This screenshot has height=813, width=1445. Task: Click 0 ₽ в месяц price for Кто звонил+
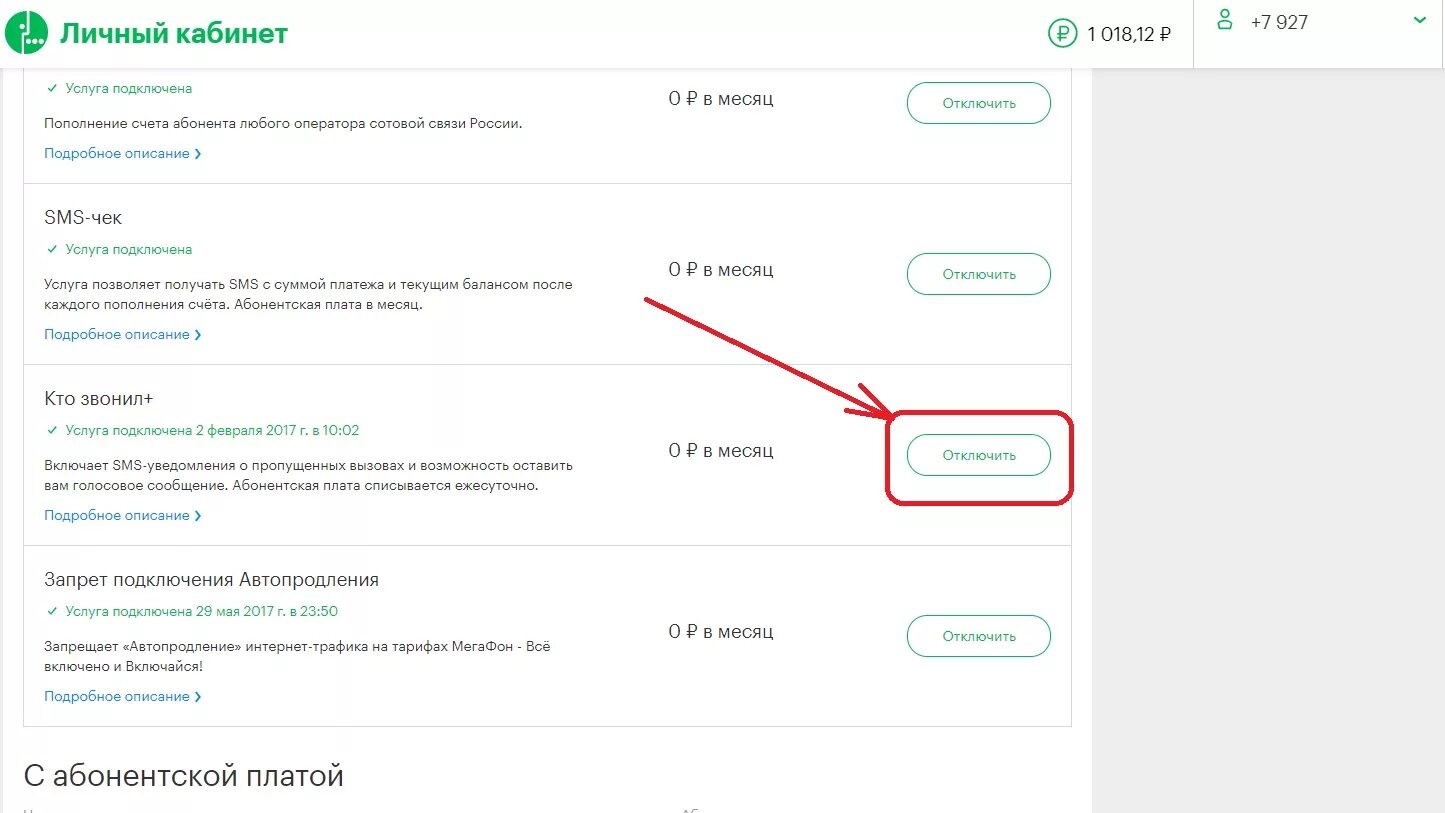(721, 451)
